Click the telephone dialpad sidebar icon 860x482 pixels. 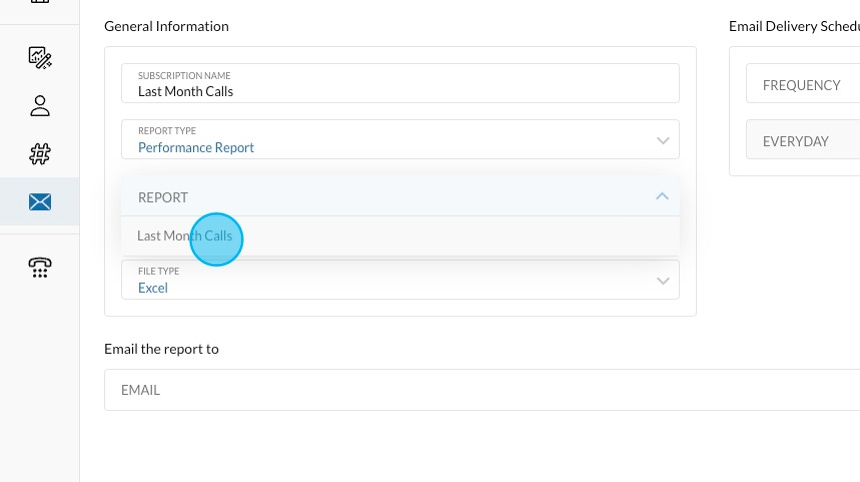[x=40, y=267]
